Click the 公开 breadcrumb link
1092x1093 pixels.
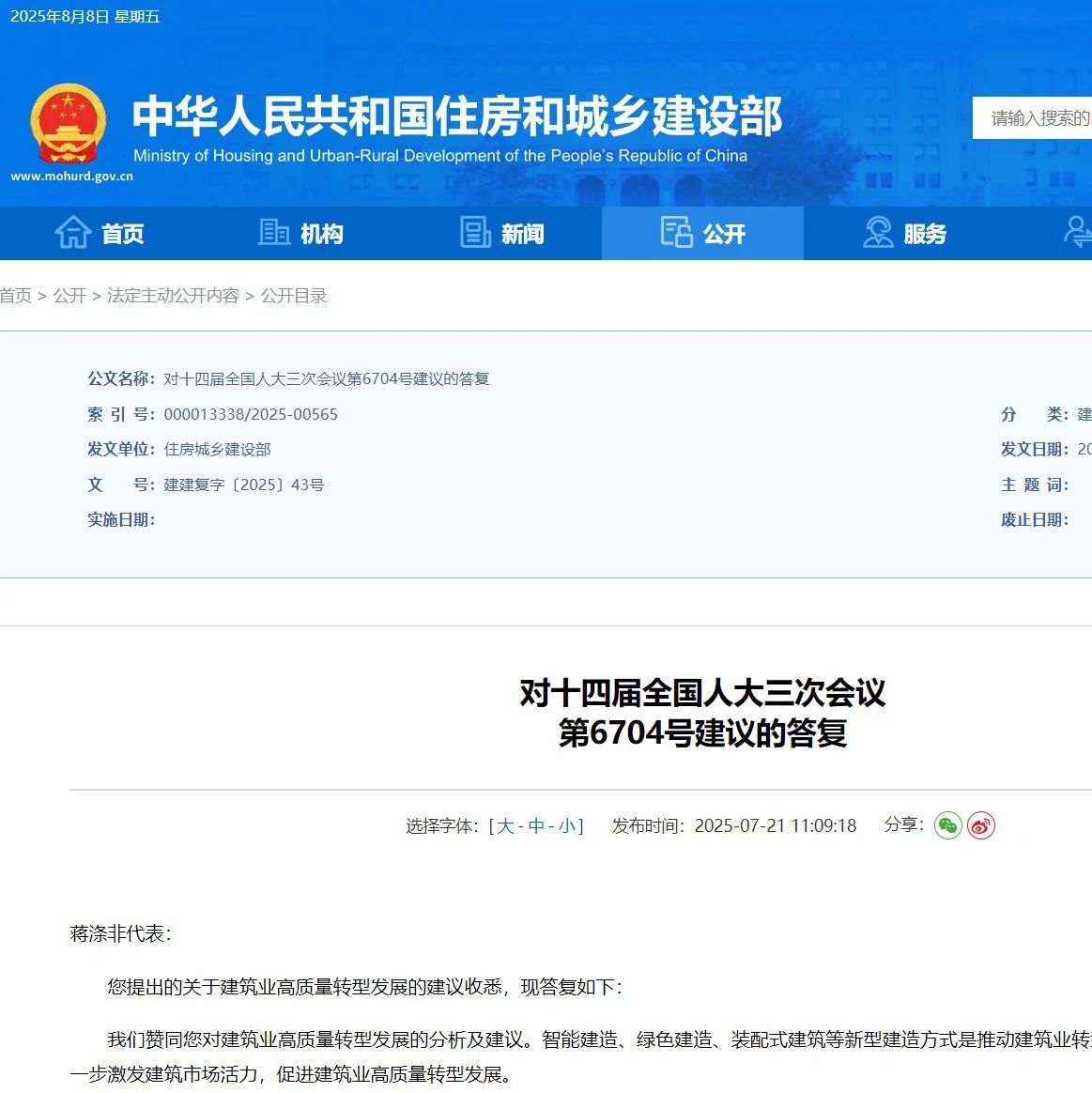(x=69, y=296)
